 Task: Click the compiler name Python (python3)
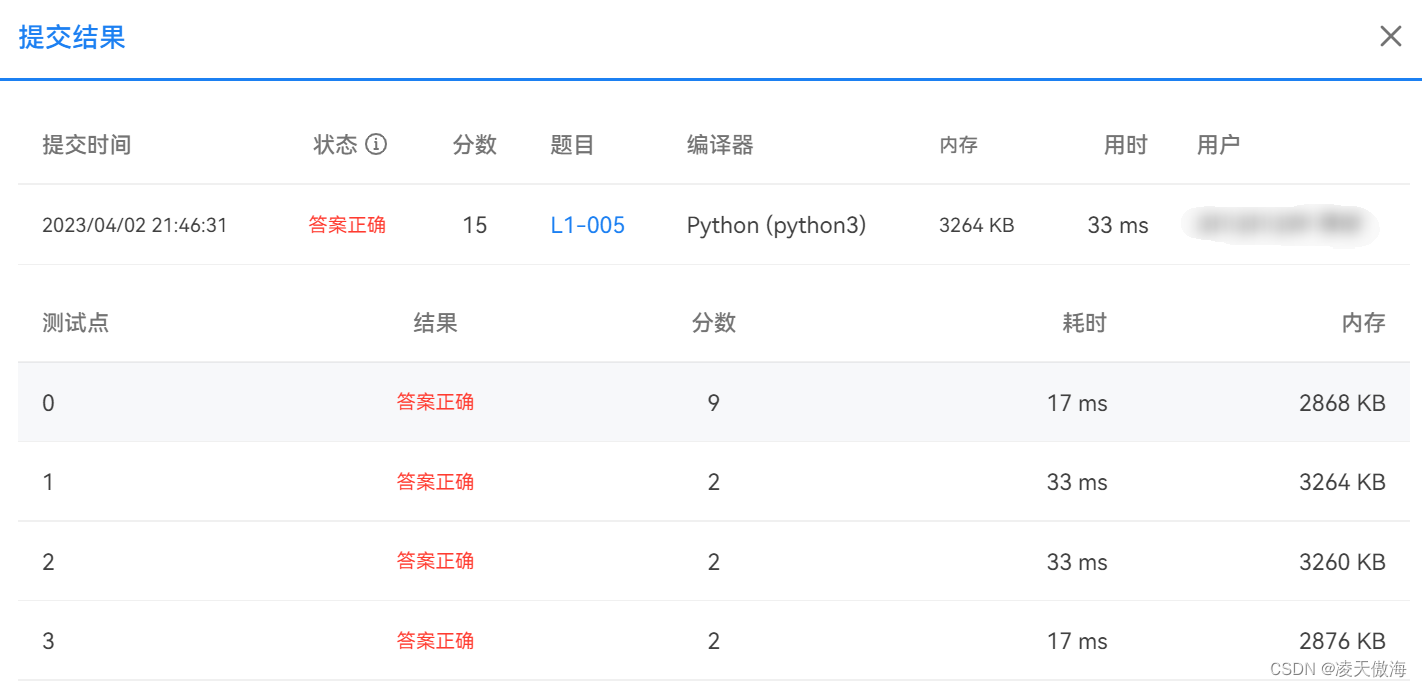[776, 225]
